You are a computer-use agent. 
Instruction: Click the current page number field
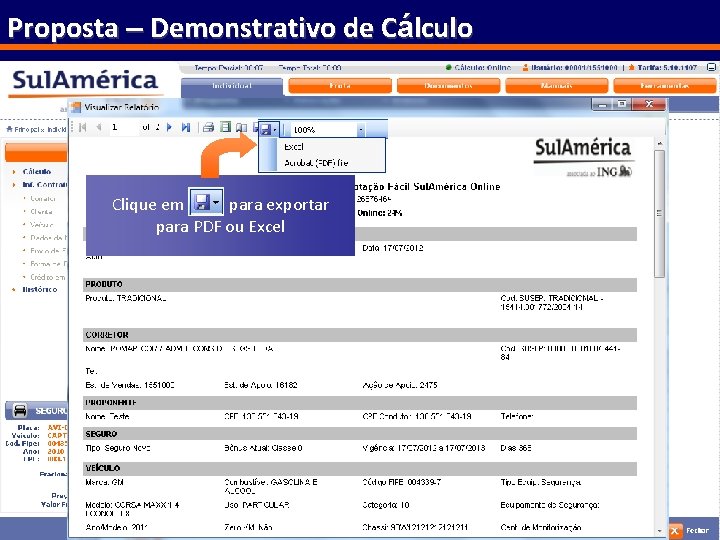[123, 127]
